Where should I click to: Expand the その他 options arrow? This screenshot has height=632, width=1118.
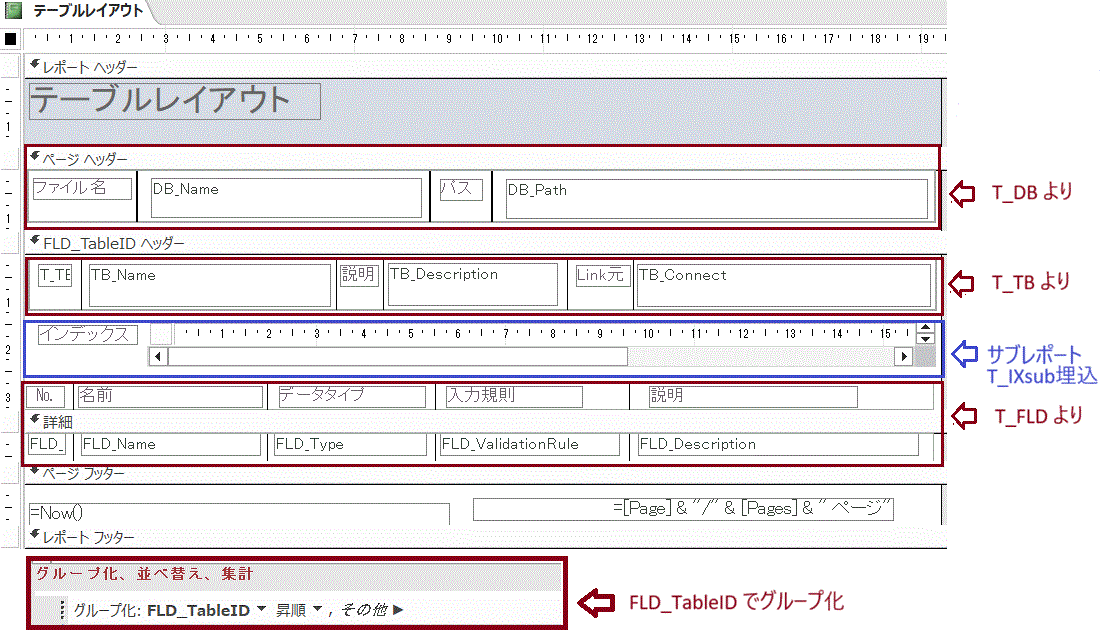pos(398,610)
